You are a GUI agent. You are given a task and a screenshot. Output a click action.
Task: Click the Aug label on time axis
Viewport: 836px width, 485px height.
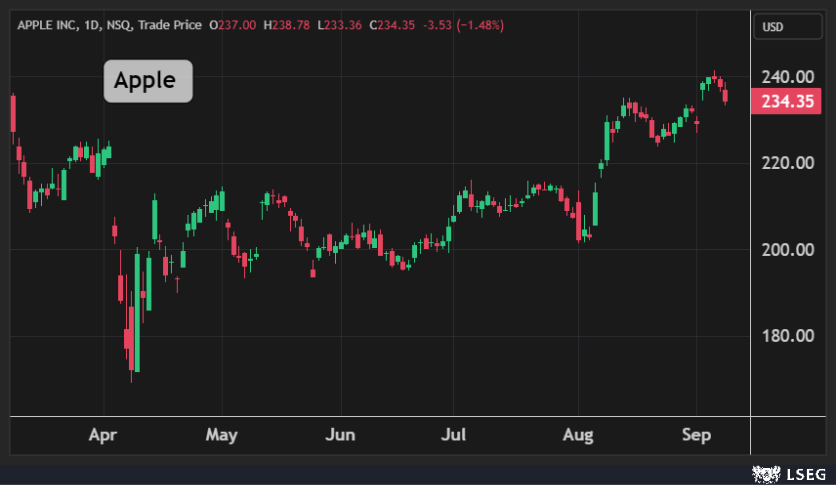pyautogui.click(x=579, y=435)
